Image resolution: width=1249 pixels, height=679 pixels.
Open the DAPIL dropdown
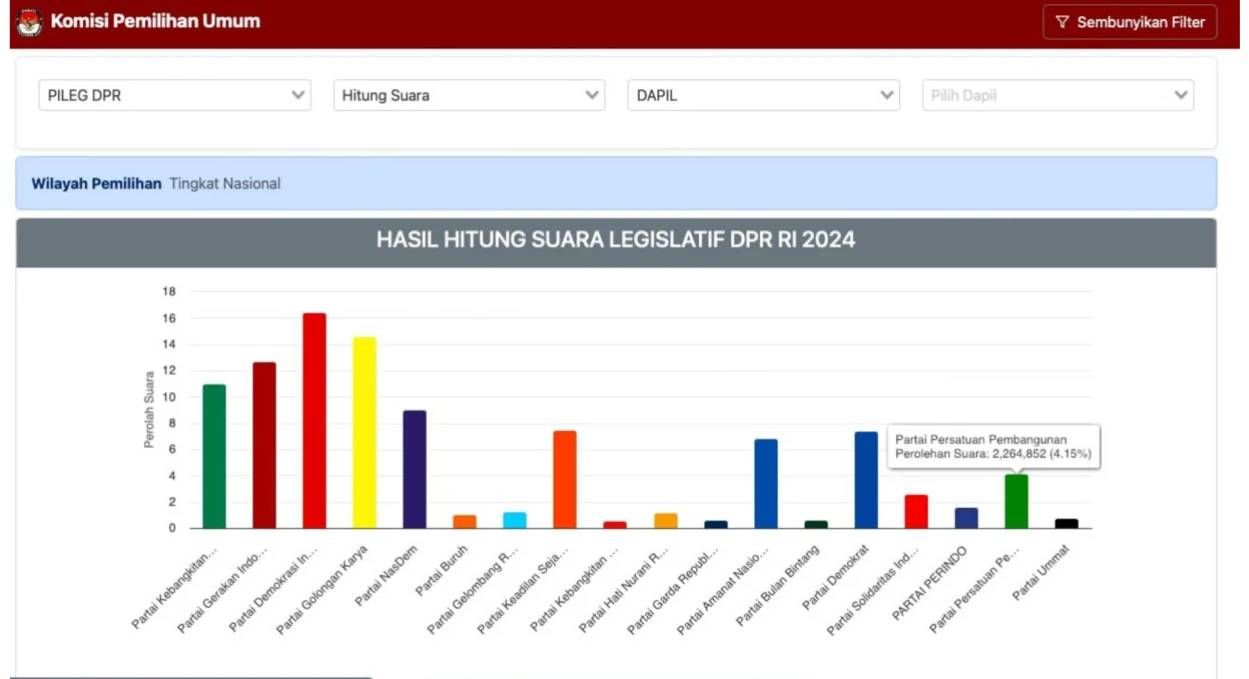(764, 95)
